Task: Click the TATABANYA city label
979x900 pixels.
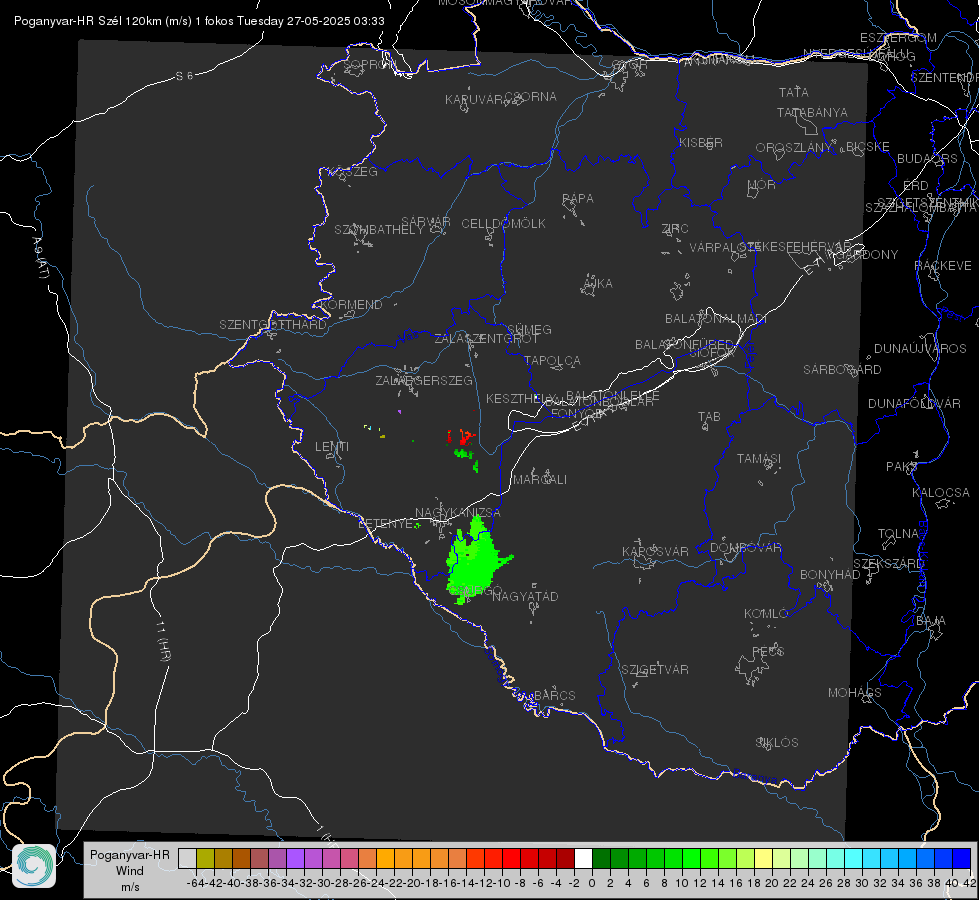Action: pyautogui.click(x=812, y=112)
